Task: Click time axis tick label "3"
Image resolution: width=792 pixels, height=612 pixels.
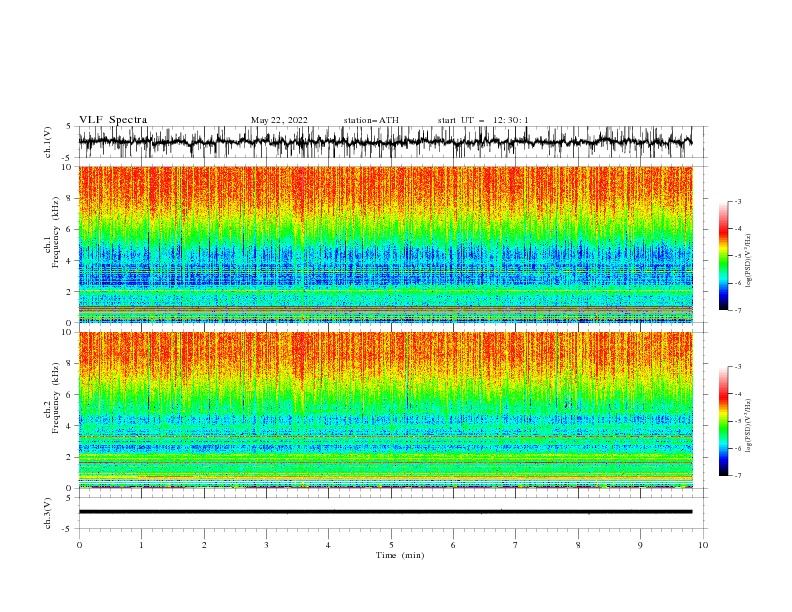Action: point(266,545)
